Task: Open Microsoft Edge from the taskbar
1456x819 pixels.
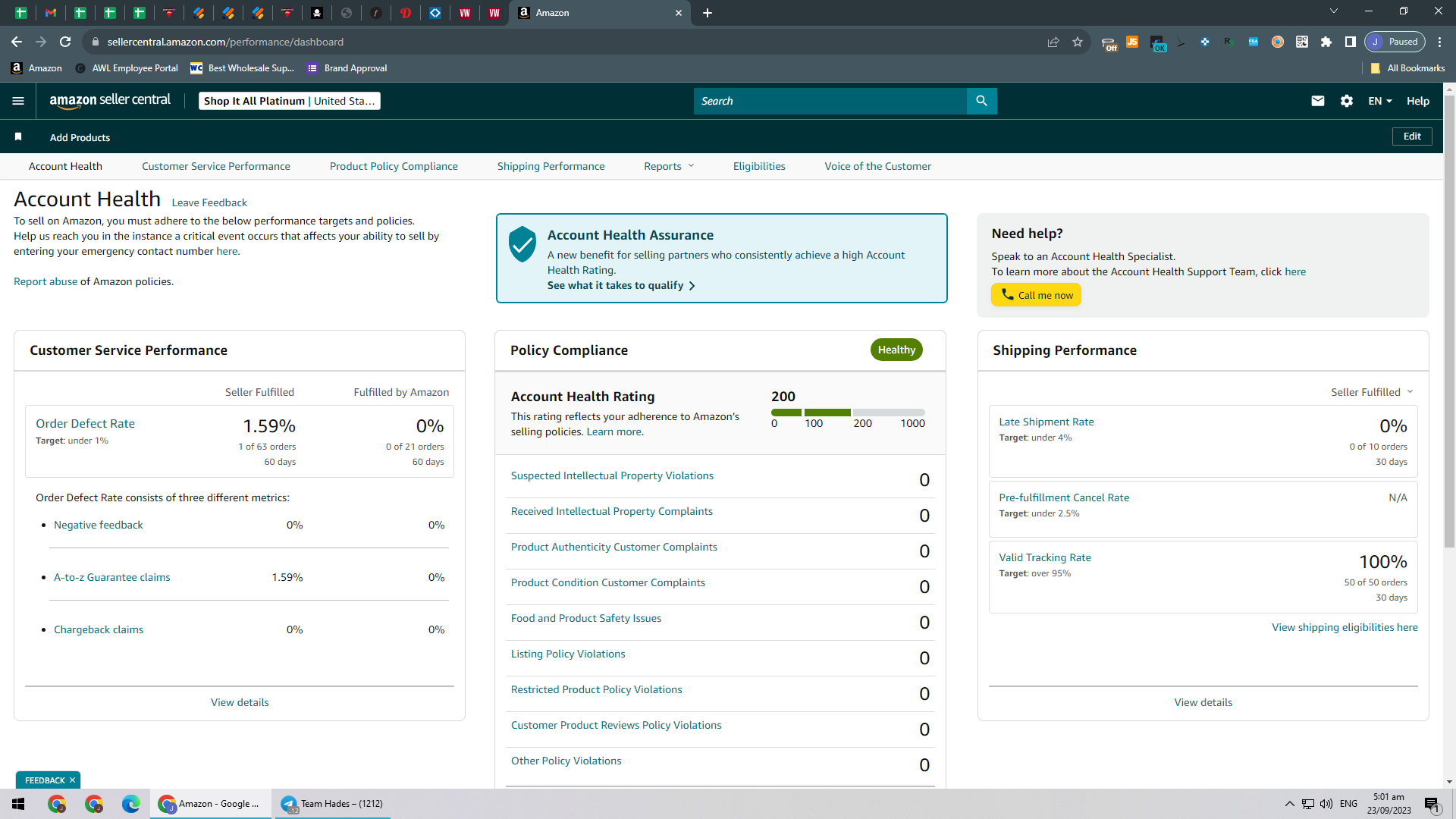Action: pos(131,804)
